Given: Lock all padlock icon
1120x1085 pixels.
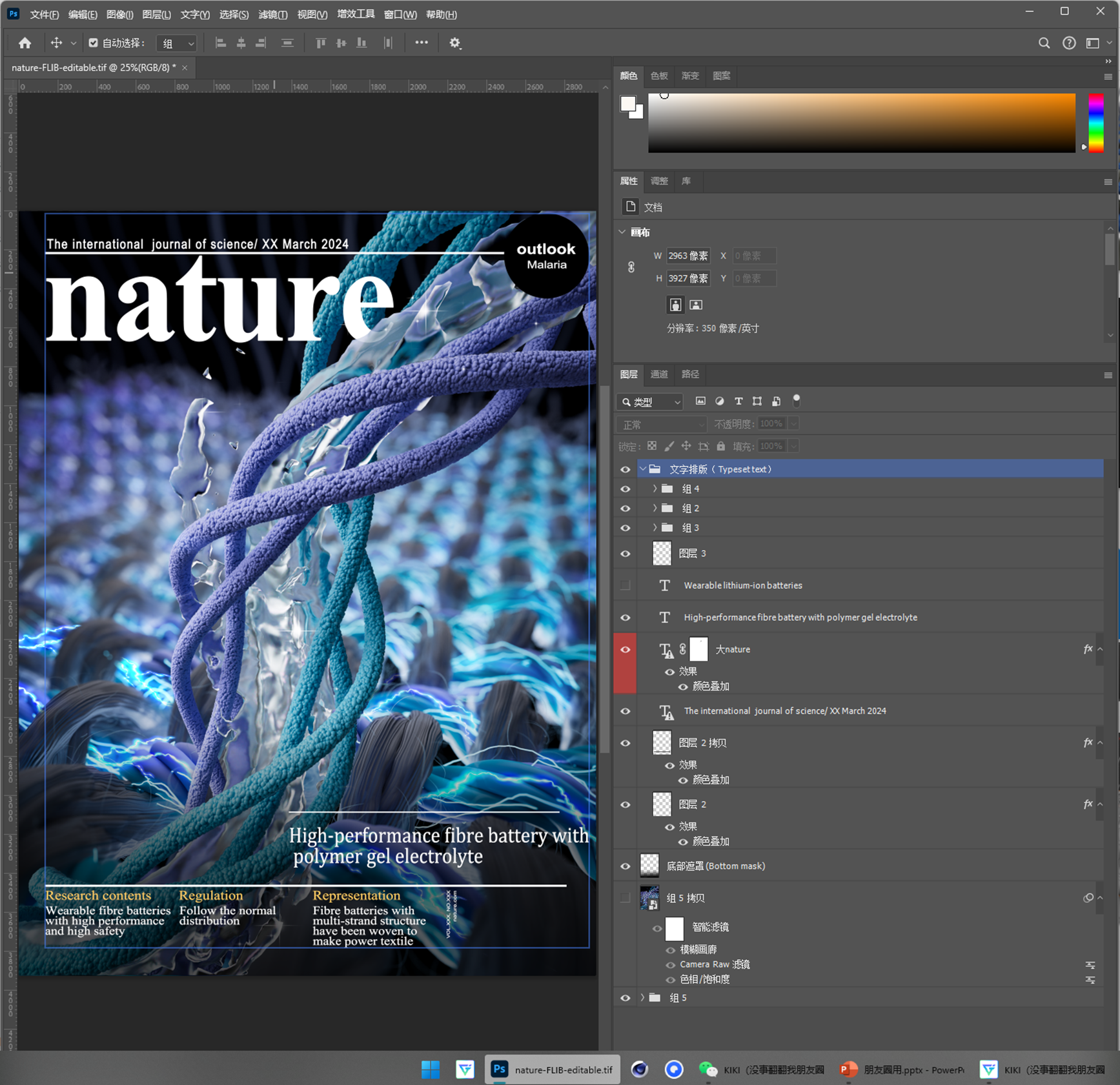Looking at the screenshot, I should 721,446.
